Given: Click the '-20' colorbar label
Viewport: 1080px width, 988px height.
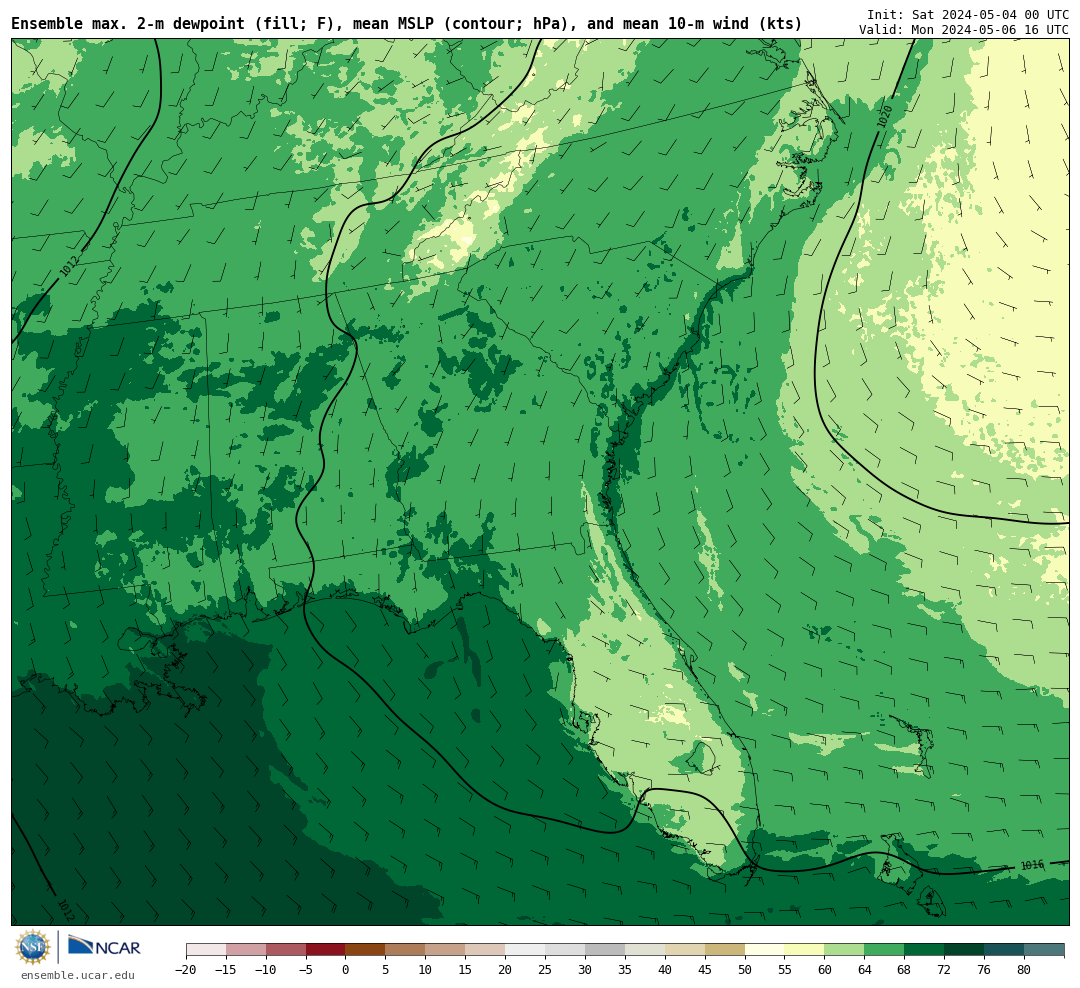Looking at the screenshot, I should click(x=186, y=969).
